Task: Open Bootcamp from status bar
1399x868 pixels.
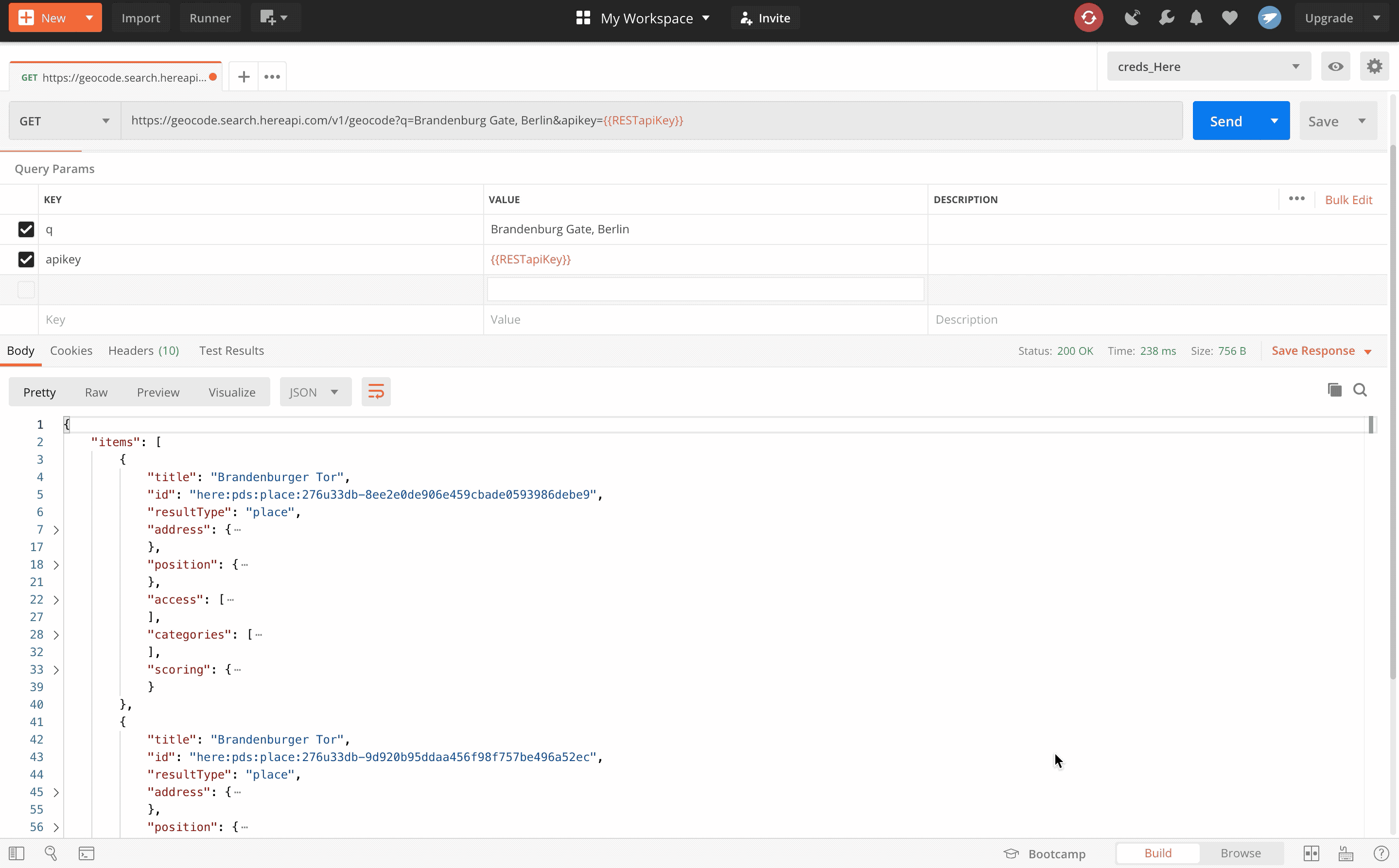Action: pos(1044,853)
